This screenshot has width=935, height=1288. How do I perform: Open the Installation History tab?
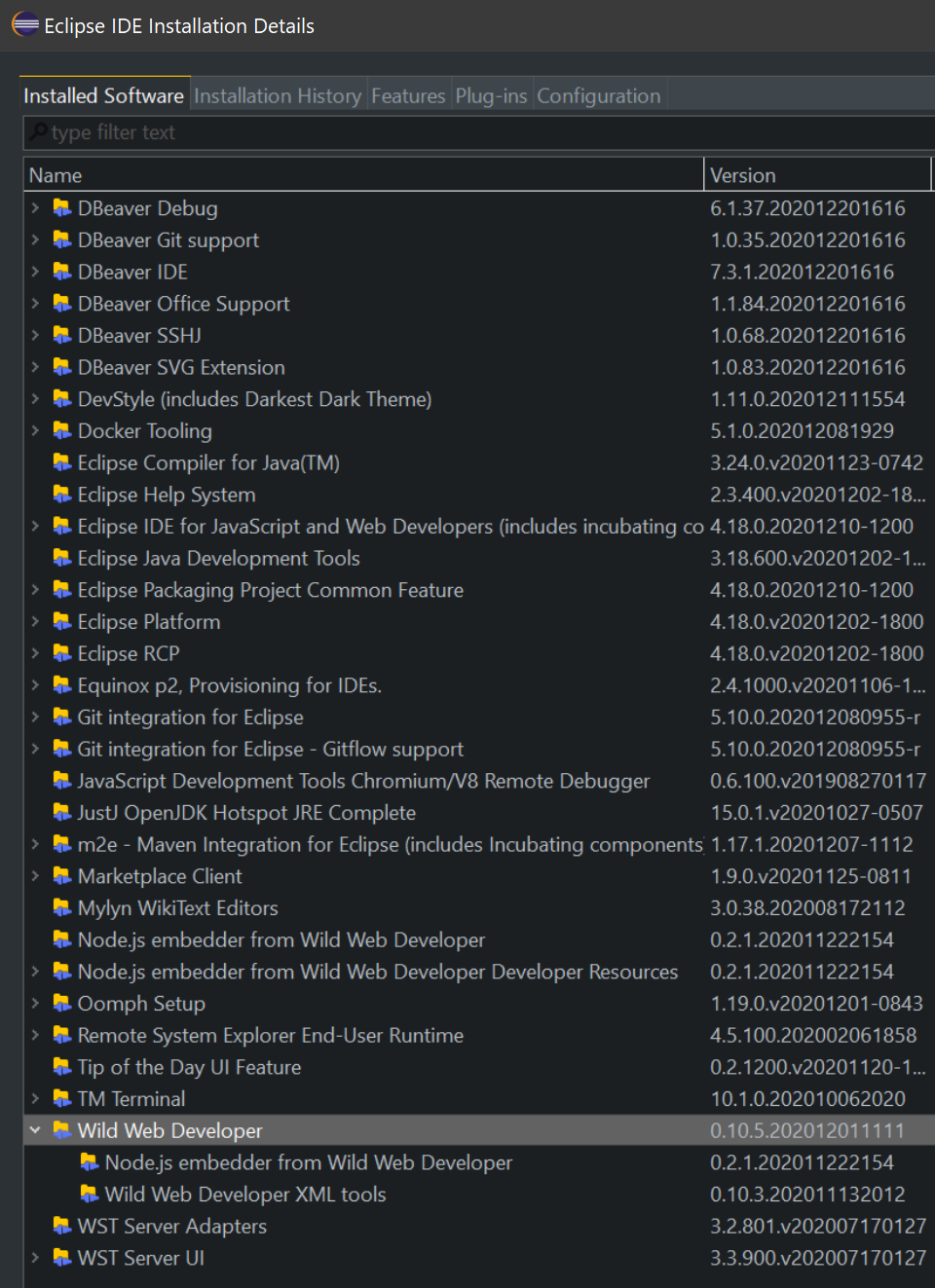pos(277,95)
